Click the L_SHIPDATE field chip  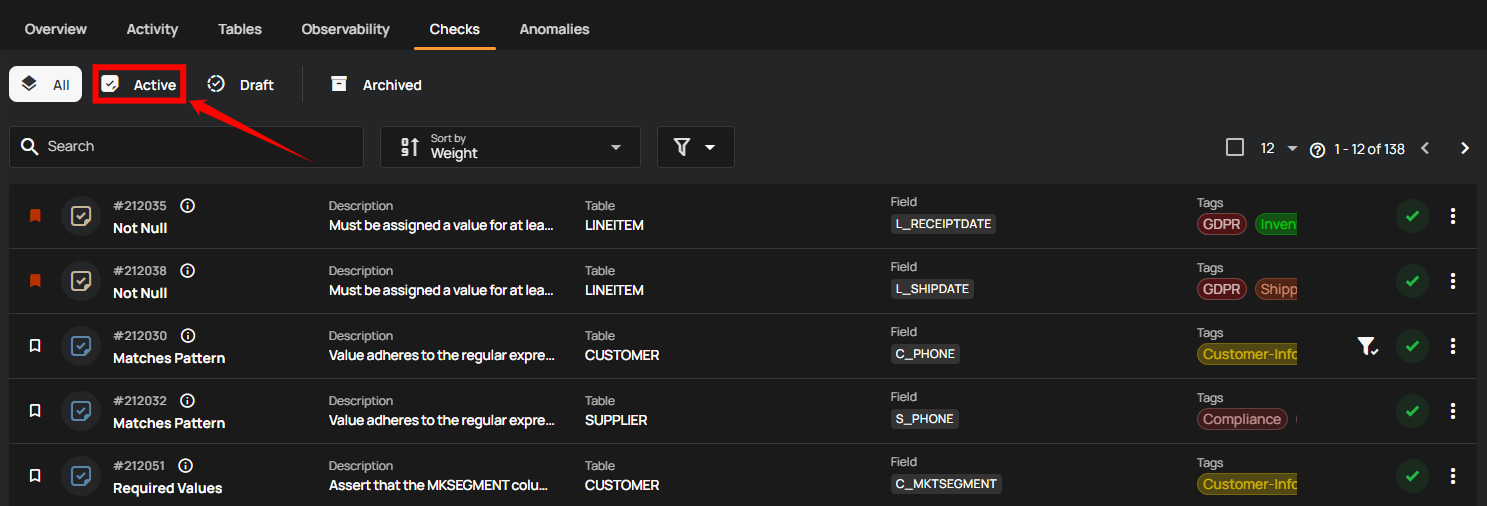point(933,289)
